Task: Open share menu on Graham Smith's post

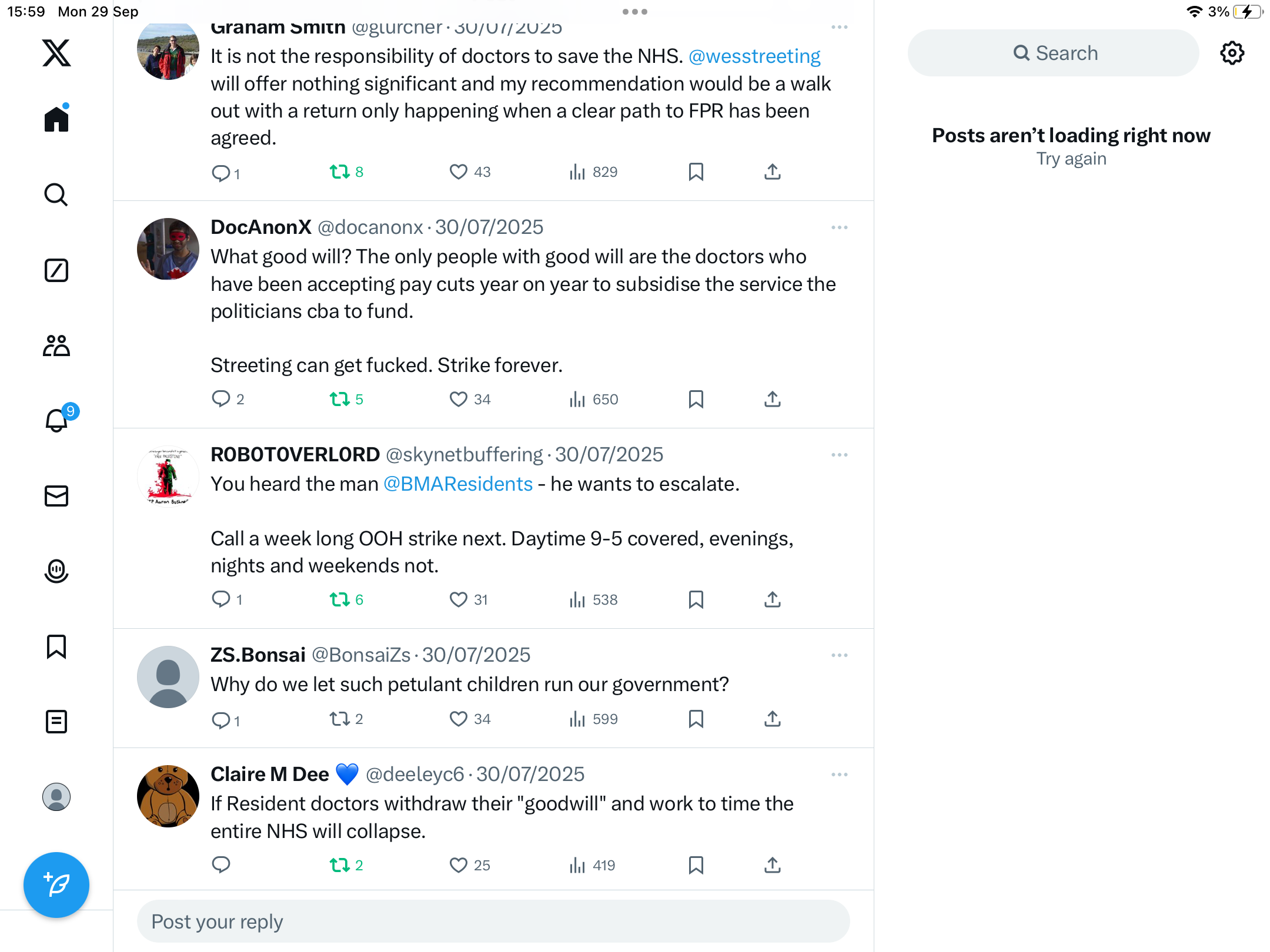Action: pyautogui.click(x=772, y=172)
